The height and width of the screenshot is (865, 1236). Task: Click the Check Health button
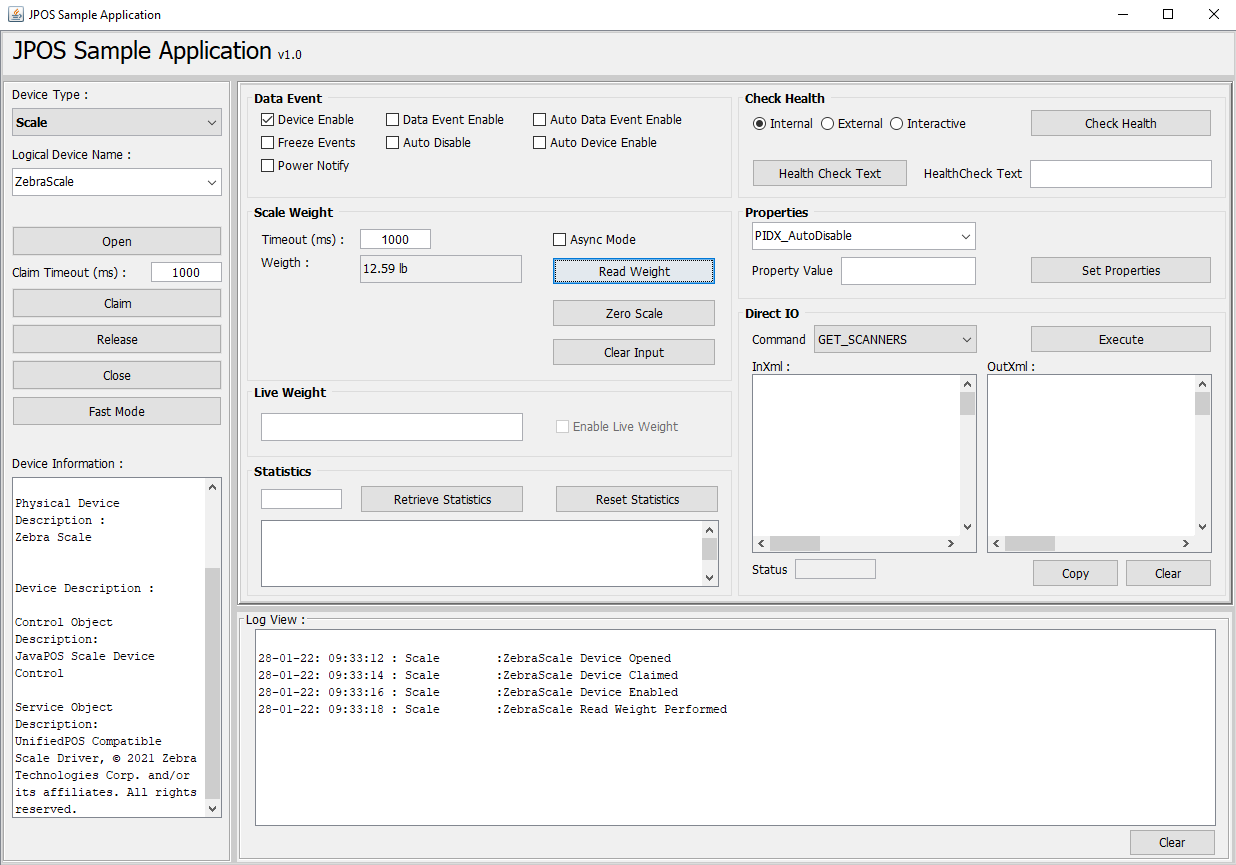click(x=1120, y=124)
